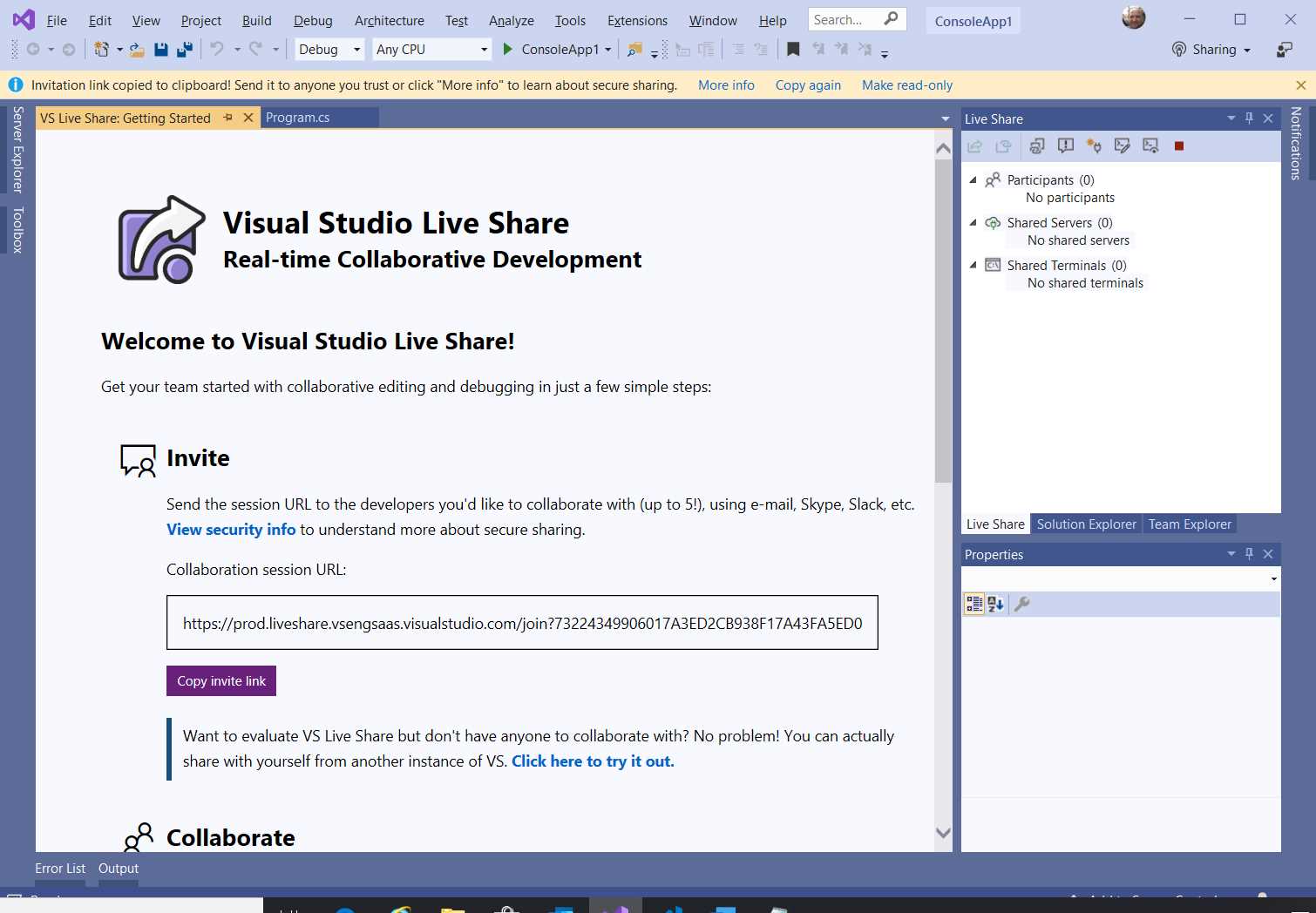Screen dimensions: 1316x913
Task: Report a problem with Live Share
Action: (x=1066, y=145)
